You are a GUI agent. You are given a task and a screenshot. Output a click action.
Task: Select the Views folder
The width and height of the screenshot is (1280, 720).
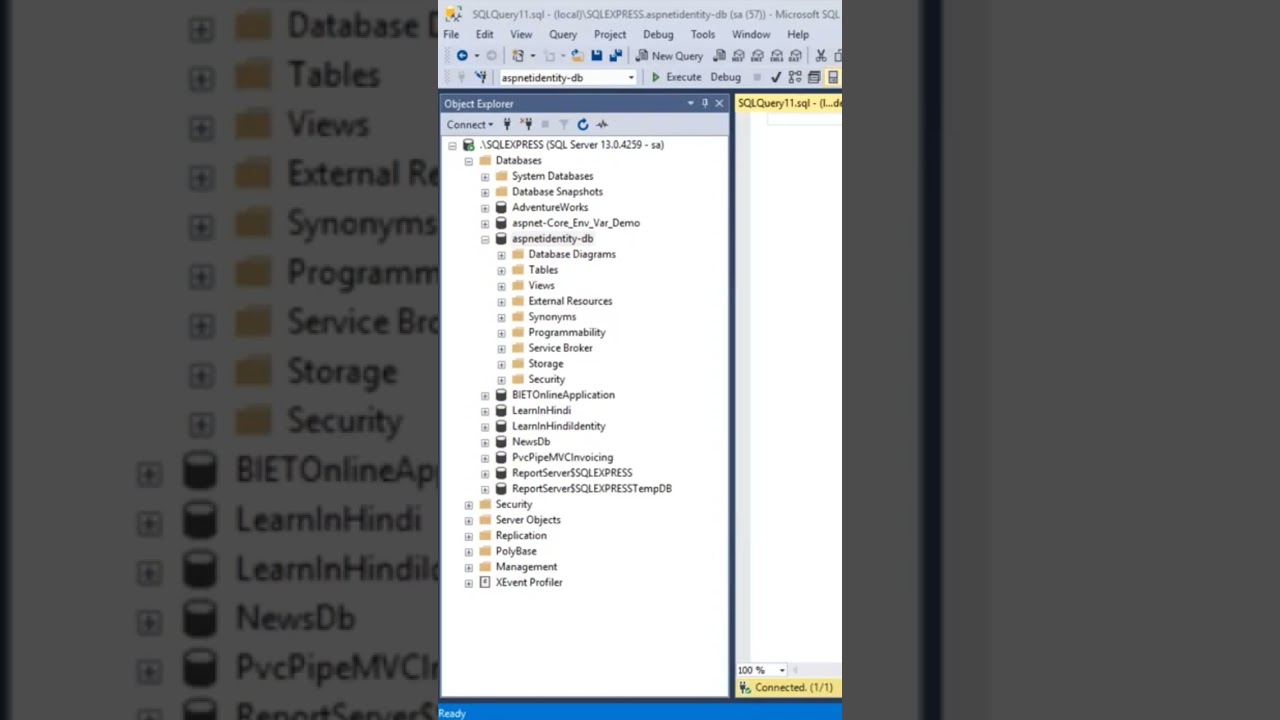coord(541,286)
